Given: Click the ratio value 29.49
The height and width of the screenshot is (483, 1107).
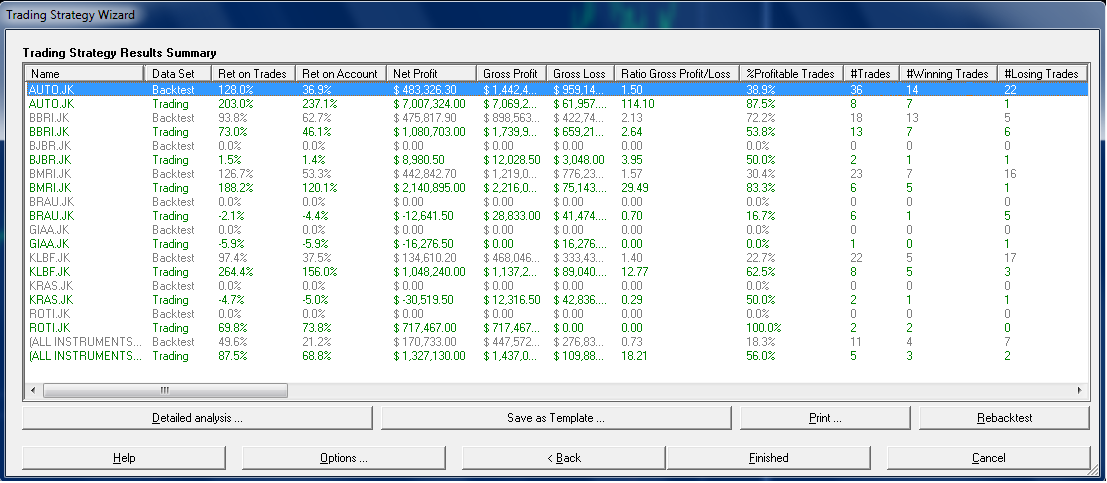Looking at the screenshot, I should (635, 188).
